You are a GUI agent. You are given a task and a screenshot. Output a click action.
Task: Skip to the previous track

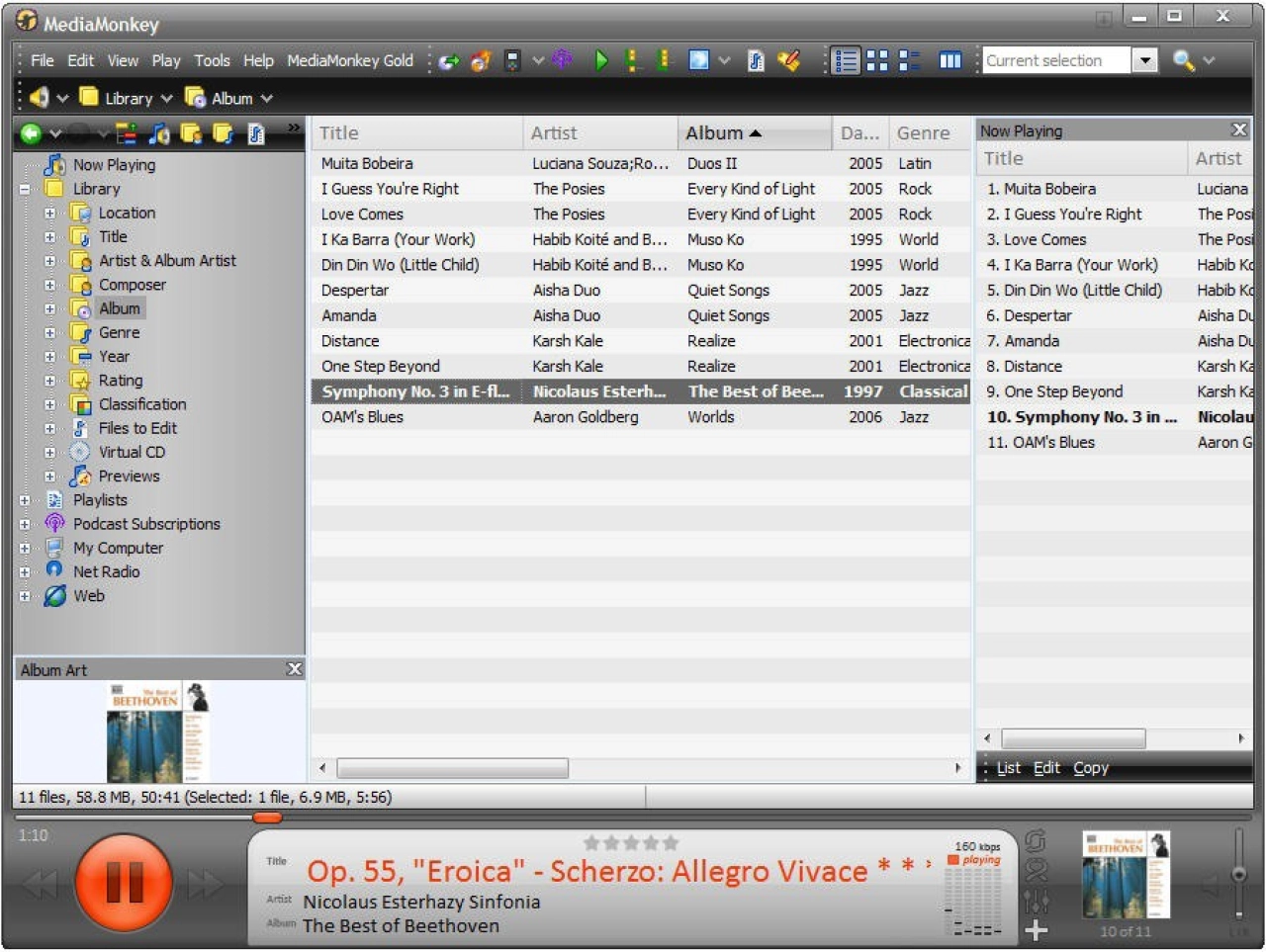tap(41, 884)
